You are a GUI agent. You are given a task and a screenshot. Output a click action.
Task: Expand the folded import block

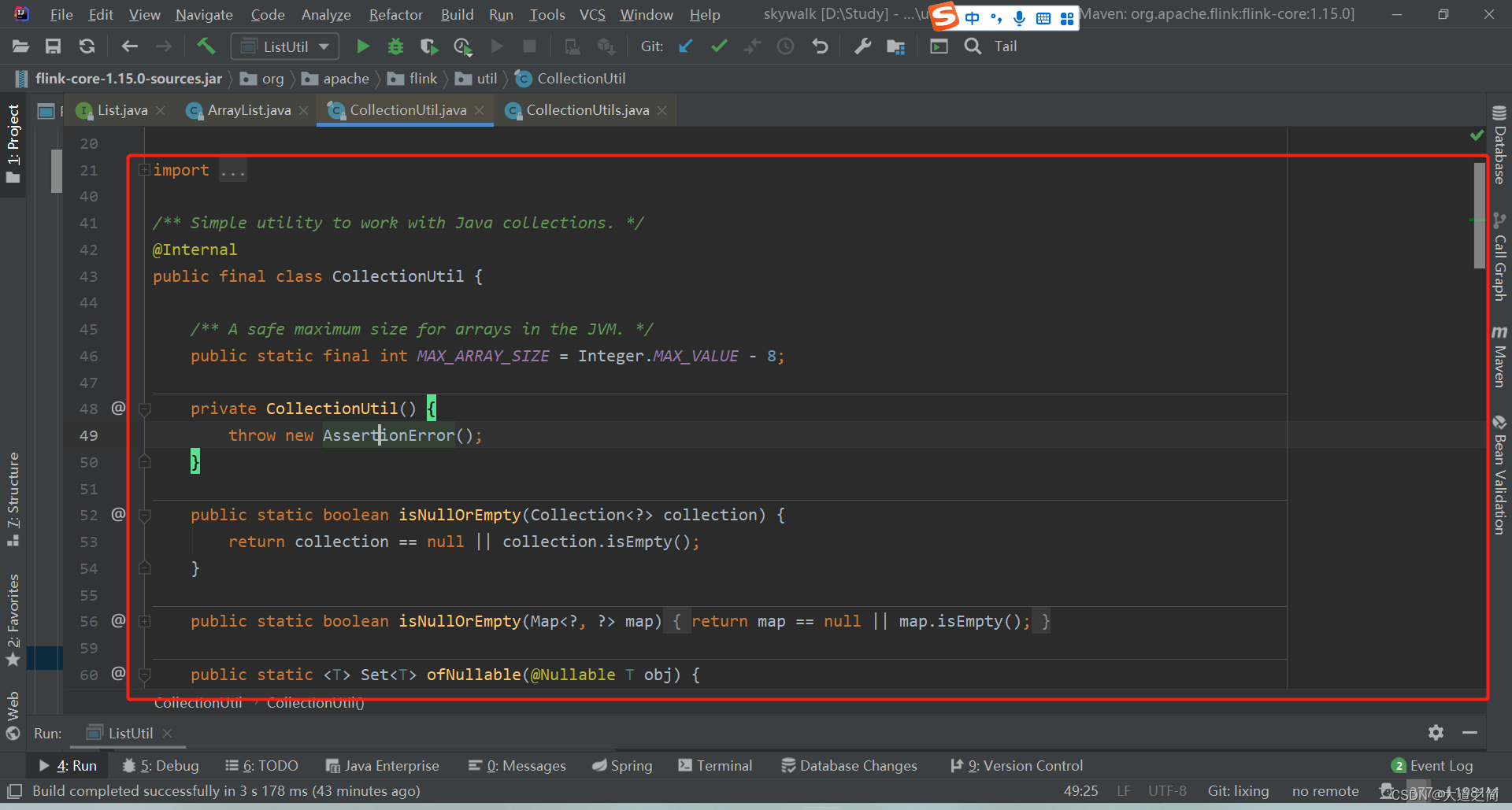[x=144, y=169]
